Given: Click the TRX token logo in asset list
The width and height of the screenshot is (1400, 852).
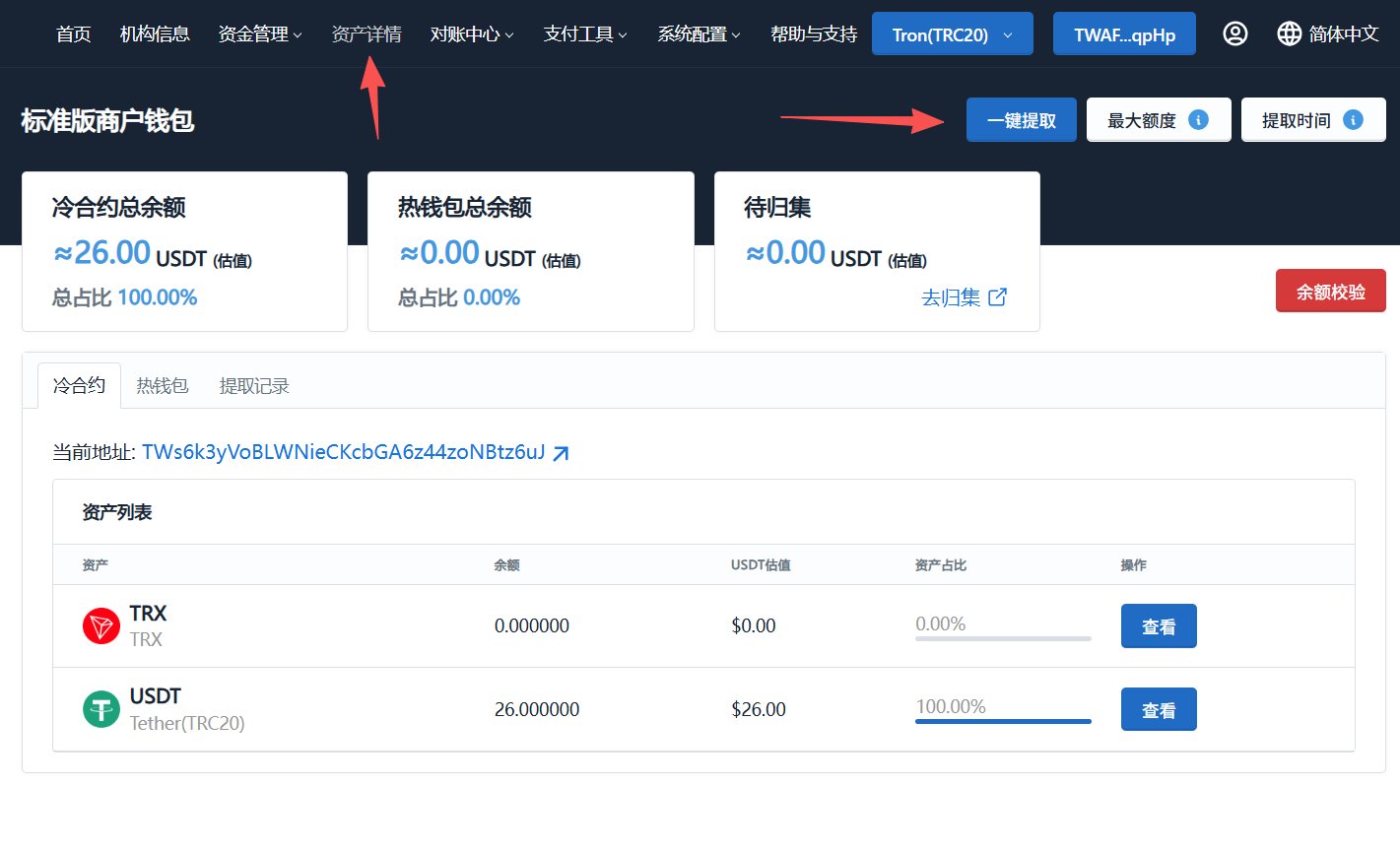Looking at the screenshot, I should click(x=100, y=625).
